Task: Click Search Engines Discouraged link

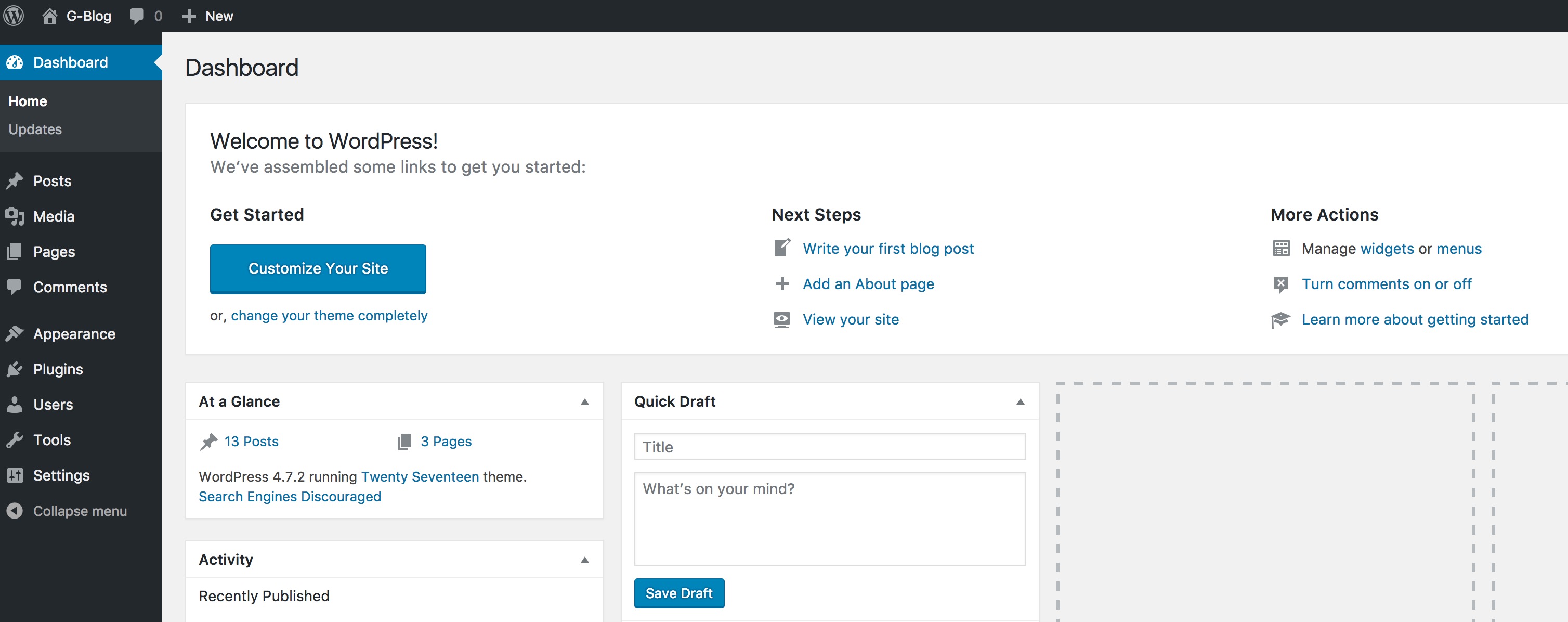Action: point(290,497)
